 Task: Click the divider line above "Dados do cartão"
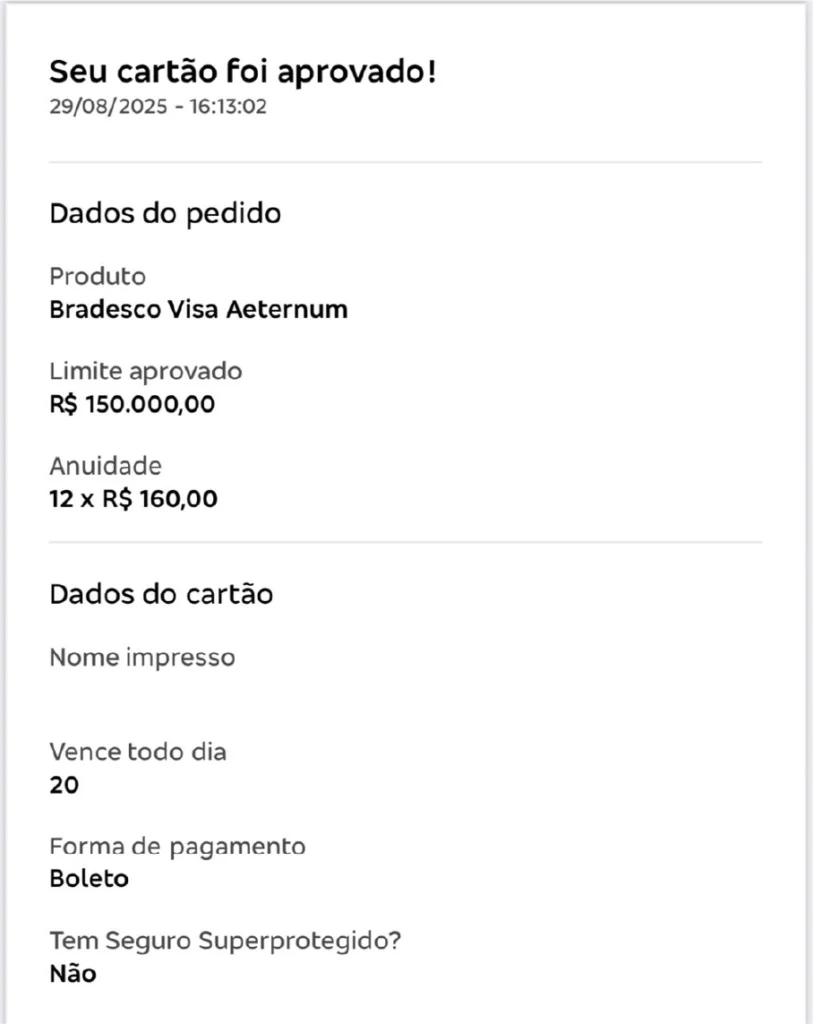(405, 543)
